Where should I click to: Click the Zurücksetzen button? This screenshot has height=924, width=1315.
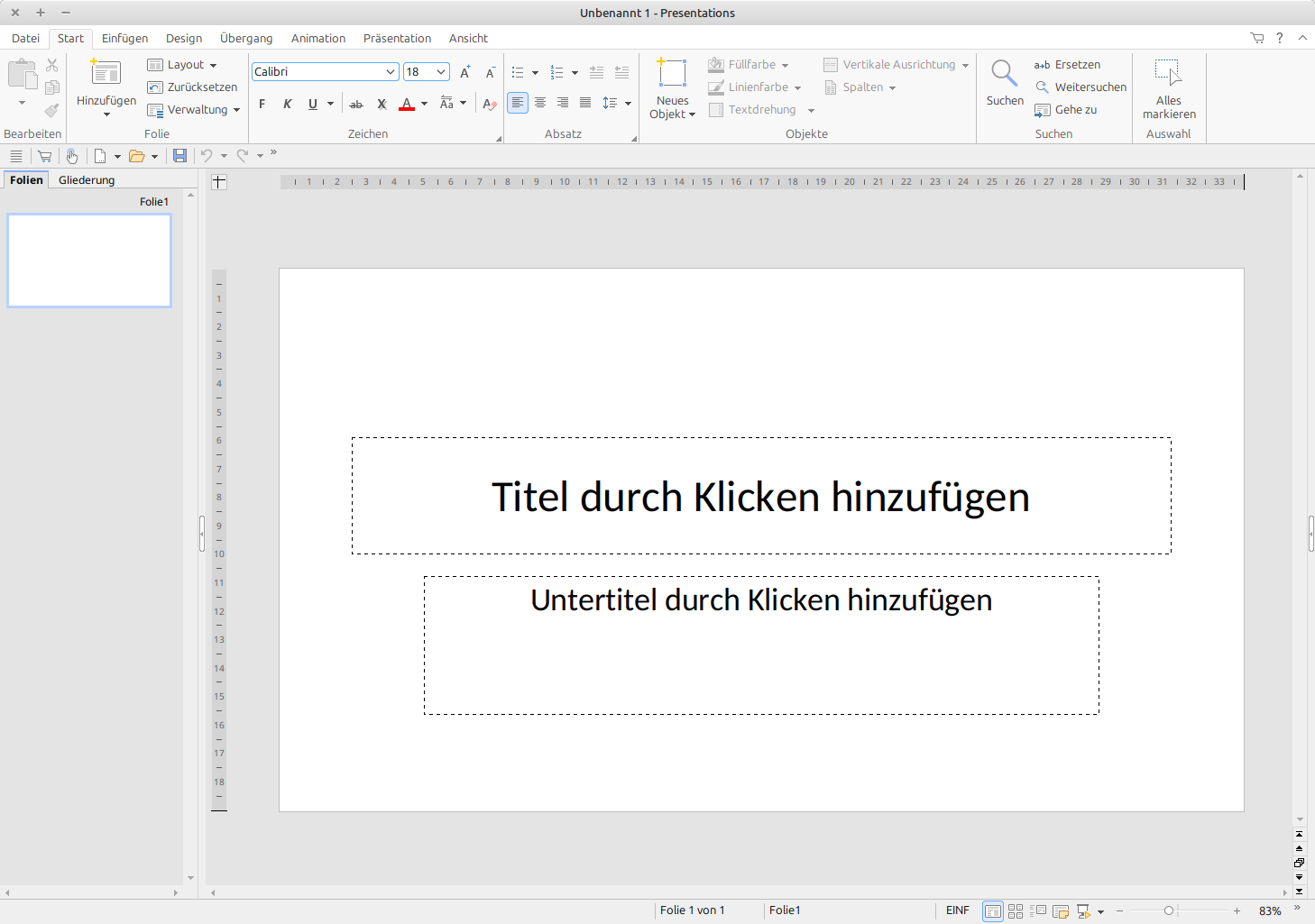coord(193,87)
